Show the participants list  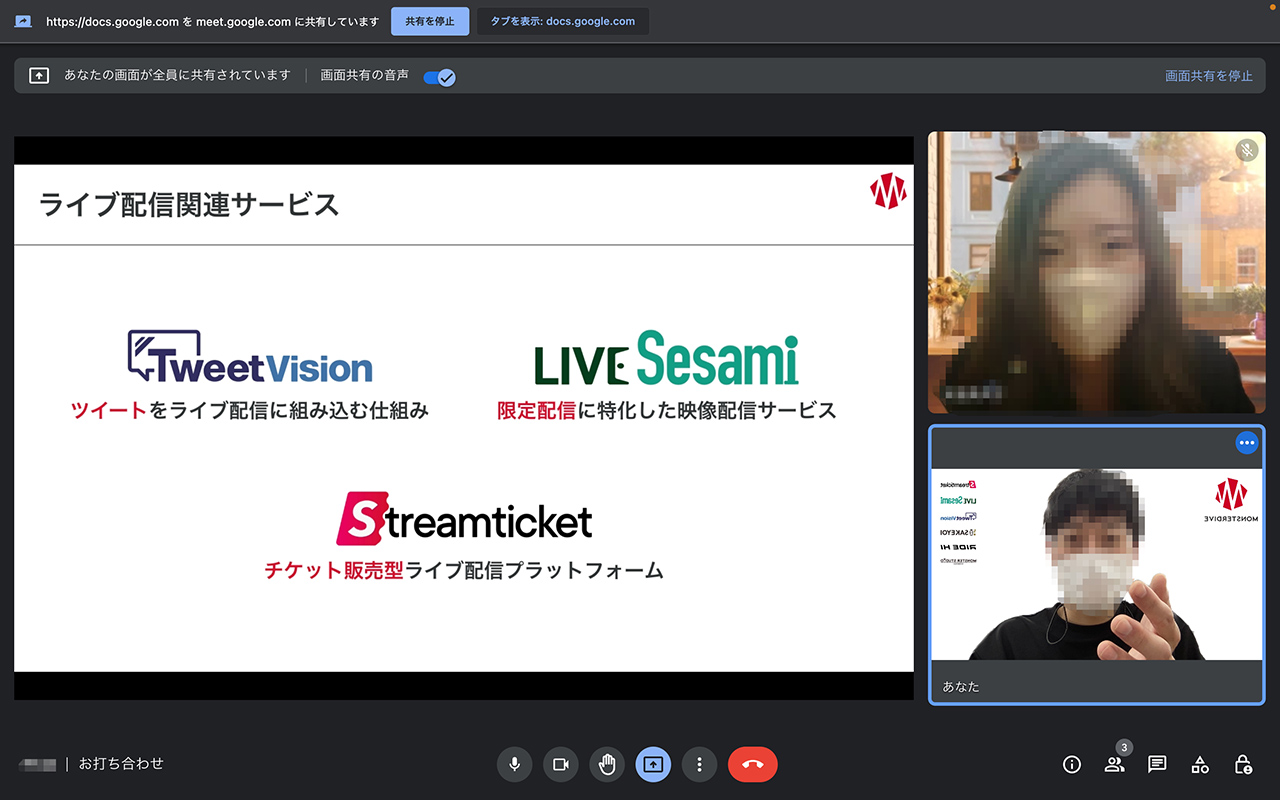tap(1114, 764)
